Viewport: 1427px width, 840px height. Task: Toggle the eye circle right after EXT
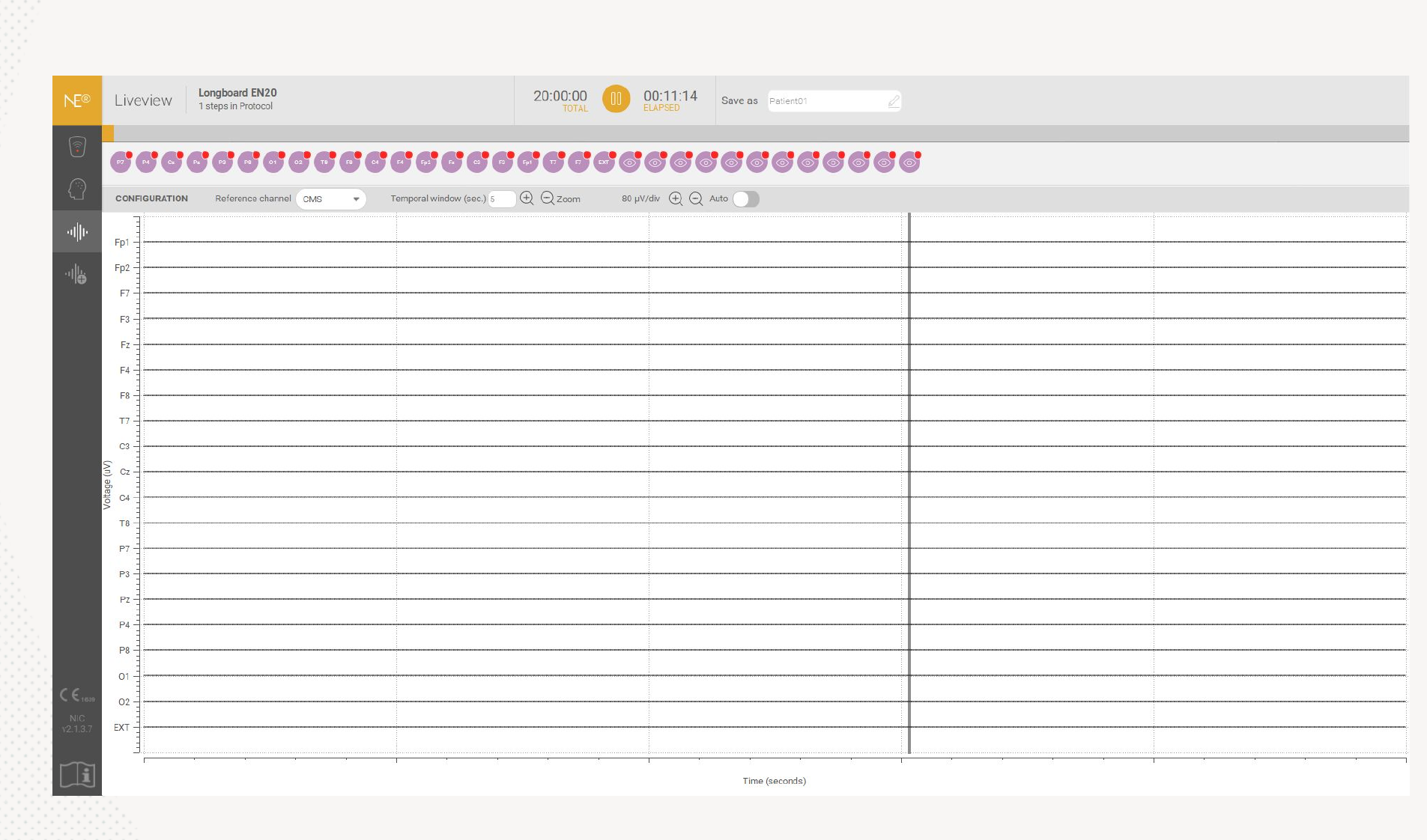pos(630,162)
